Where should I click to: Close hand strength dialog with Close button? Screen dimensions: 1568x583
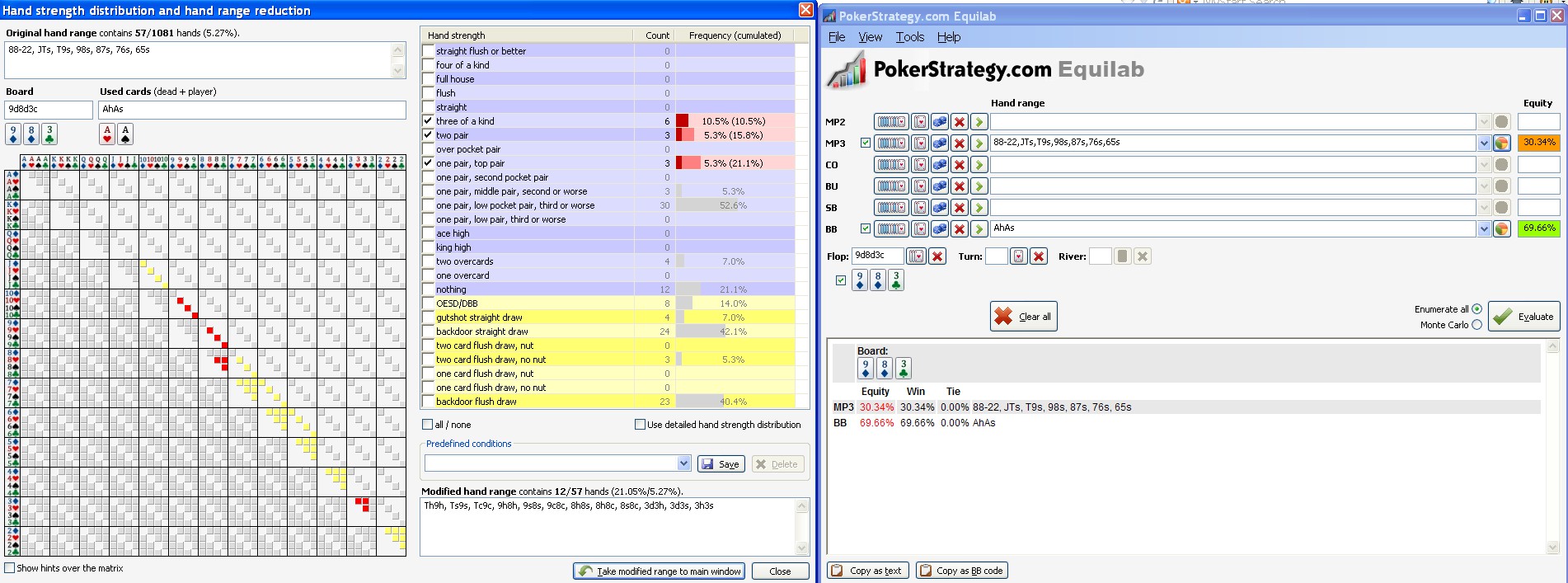[x=780, y=571]
